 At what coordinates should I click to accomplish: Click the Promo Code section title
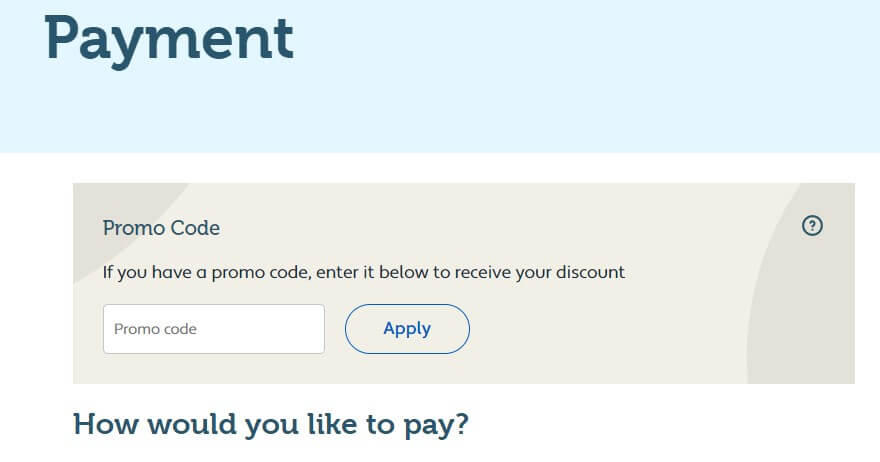(x=161, y=228)
